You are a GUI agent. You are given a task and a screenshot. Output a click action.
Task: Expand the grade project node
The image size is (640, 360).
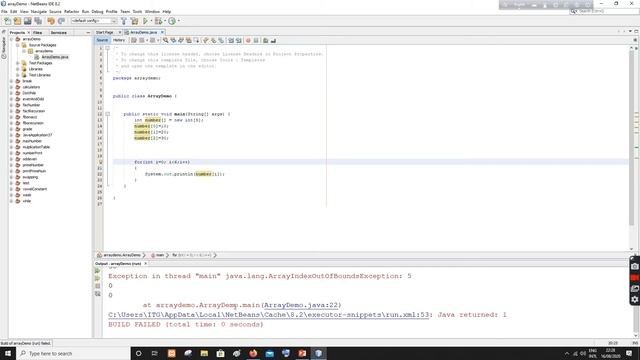tap(11, 129)
